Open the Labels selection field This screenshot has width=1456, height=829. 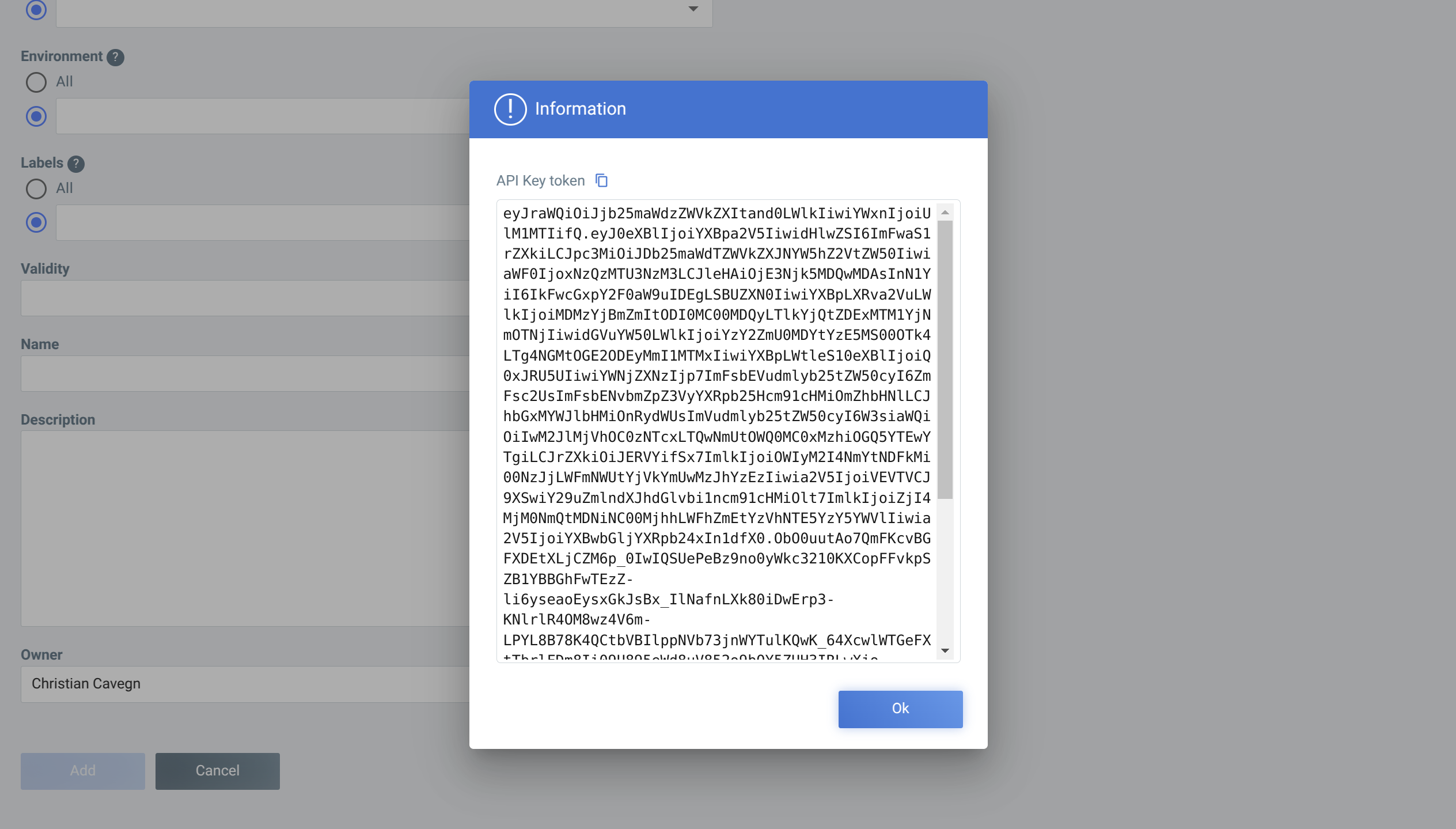tap(259, 222)
